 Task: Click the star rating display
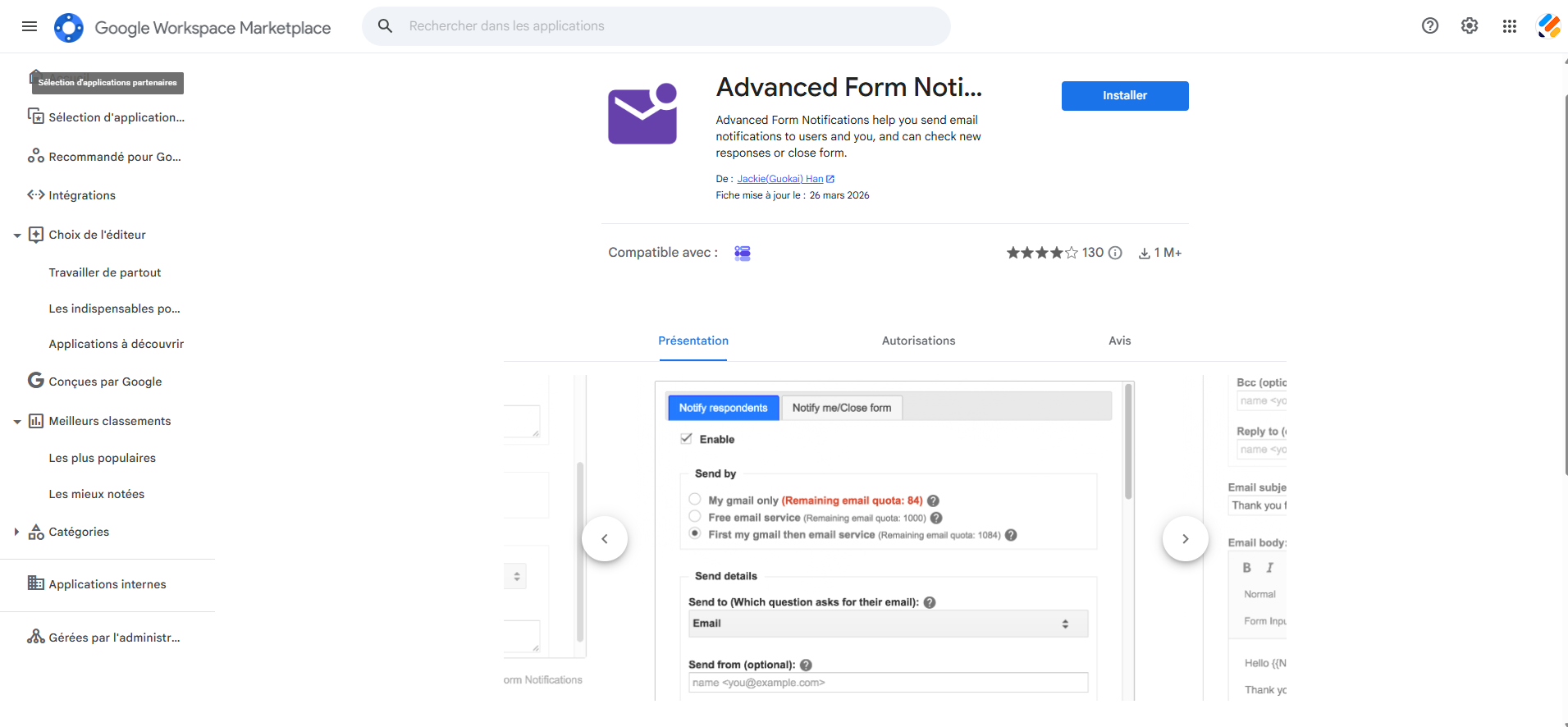point(1042,253)
